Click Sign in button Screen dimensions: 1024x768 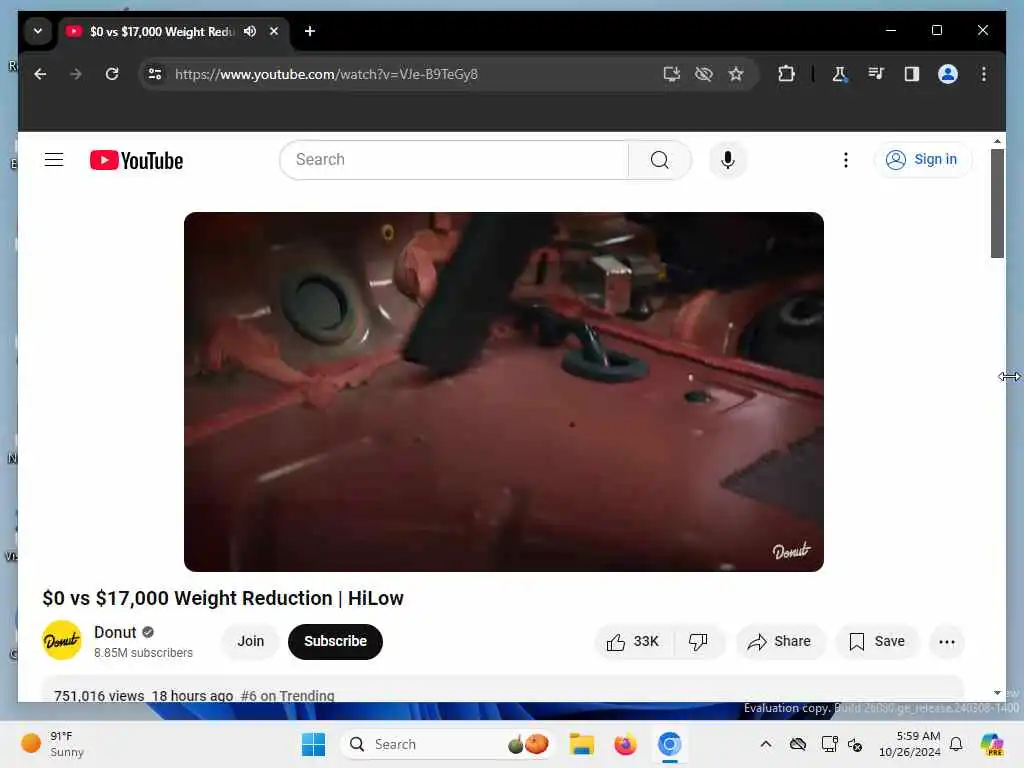(x=921, y=159)
